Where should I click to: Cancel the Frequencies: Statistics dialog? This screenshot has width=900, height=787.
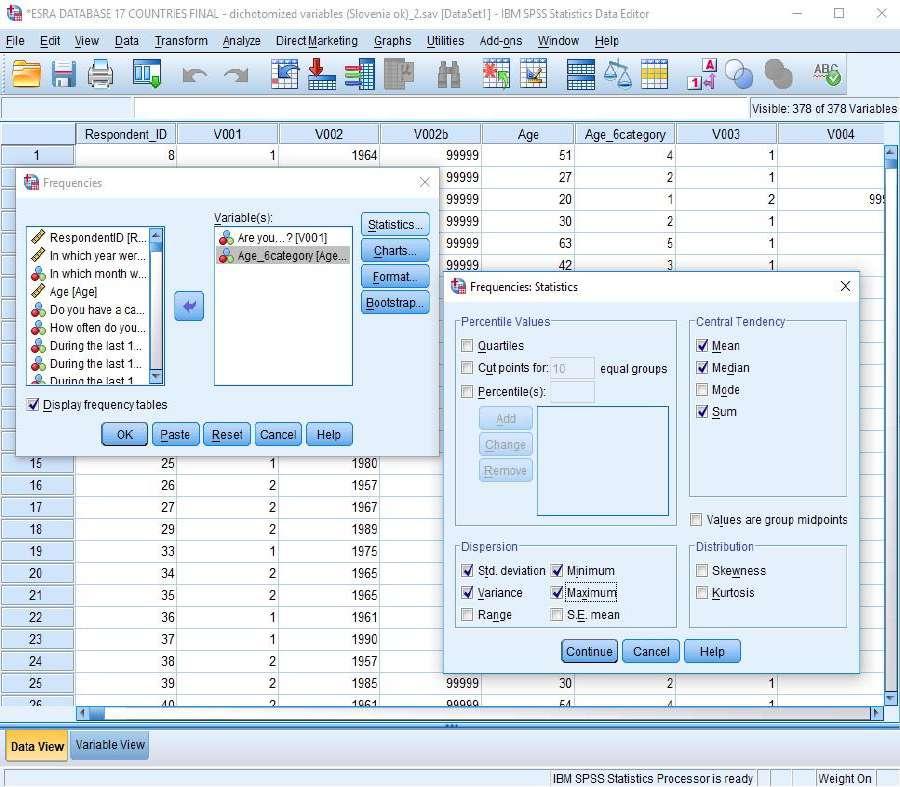(651, 652)
